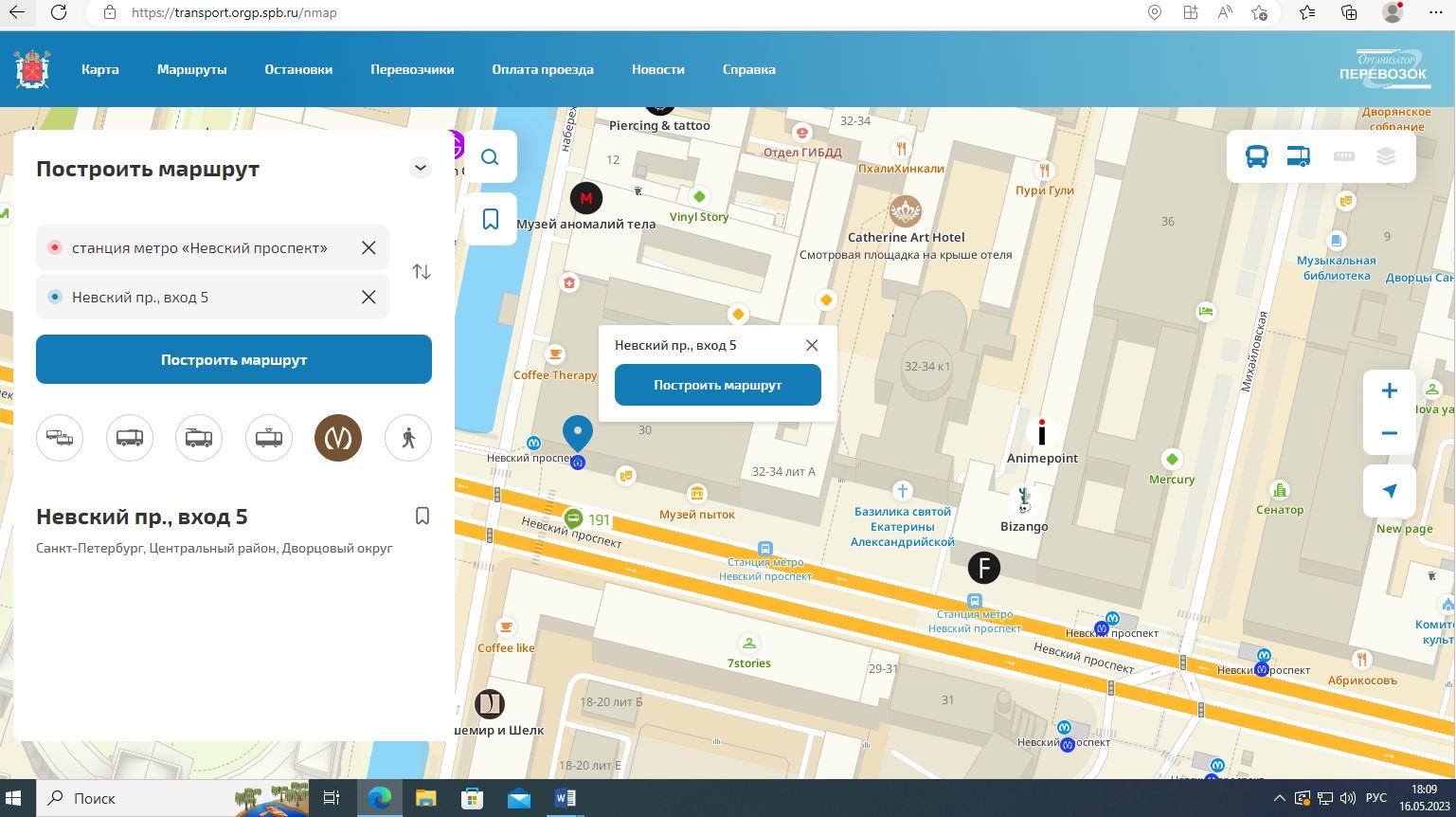Toggle the bus vehicles layer on the map

[1256, 156]
